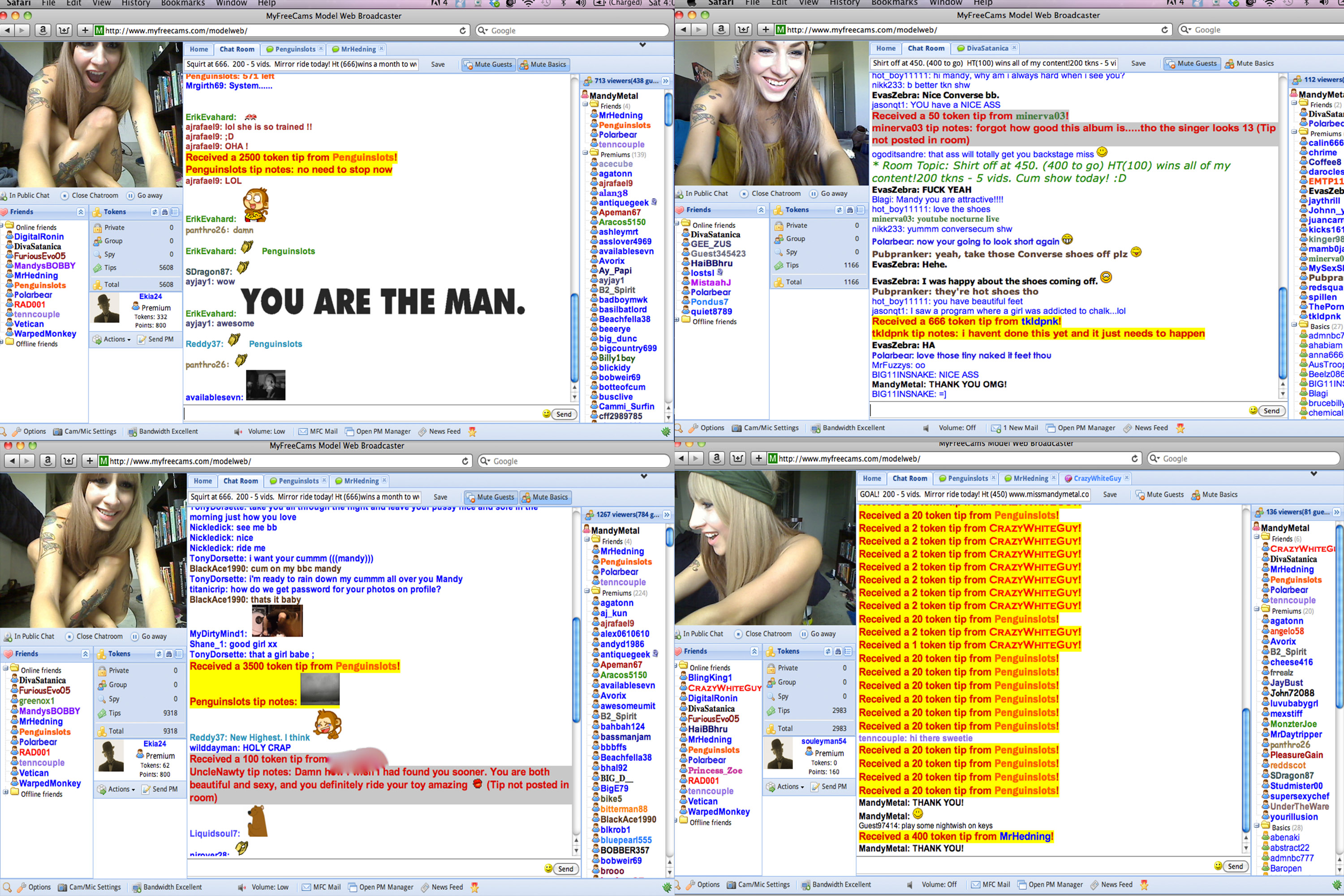
Task: Collapse Premiums (139) group in viewer list
Action: click(x=585, y=154)
